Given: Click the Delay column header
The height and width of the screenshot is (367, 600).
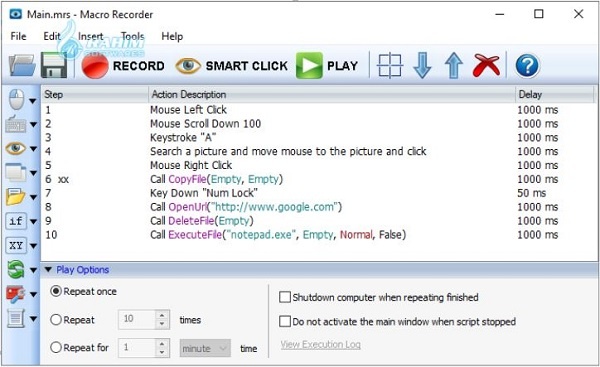Looking at the screenshot, I should coord(555,94).
